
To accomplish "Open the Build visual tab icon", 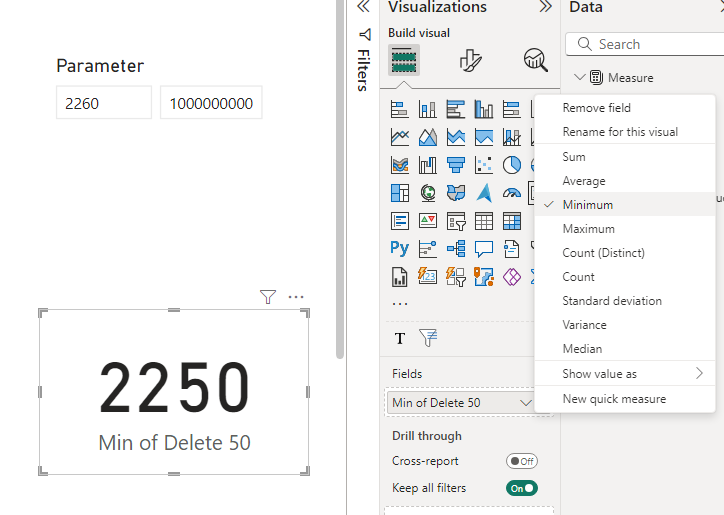I will tap(404, 60).
